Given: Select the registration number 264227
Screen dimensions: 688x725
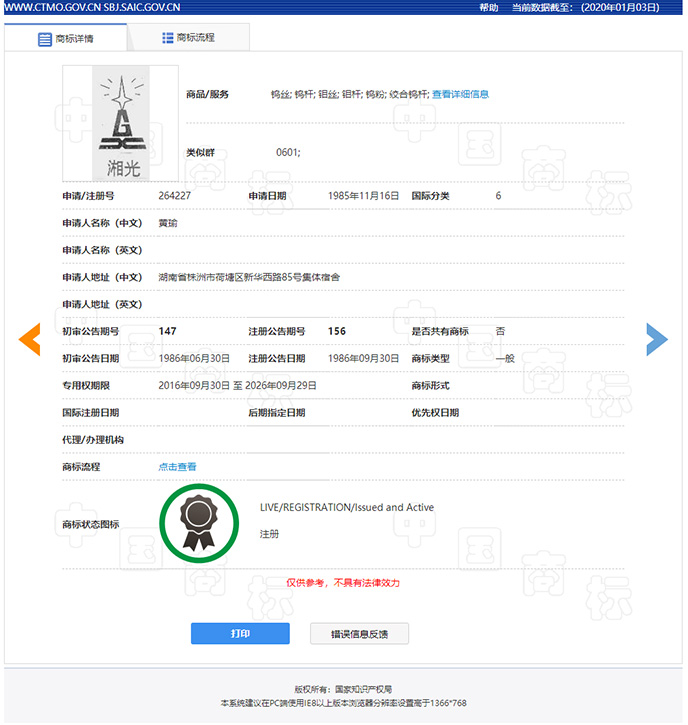Looking at the screenshot, I should click(174, 196).
